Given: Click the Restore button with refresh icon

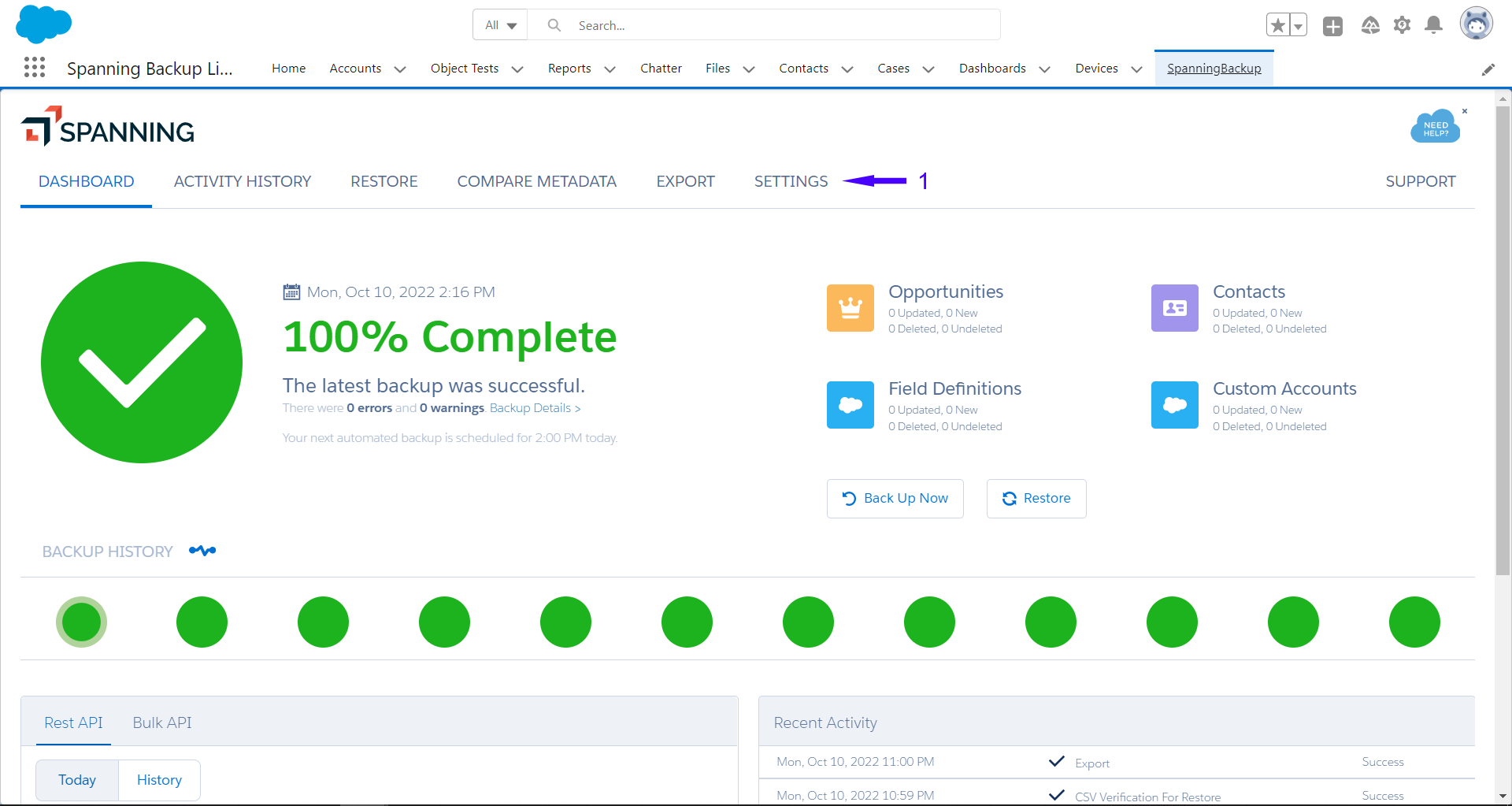Looking at the screenshot, I should [x=1036, y=498].
